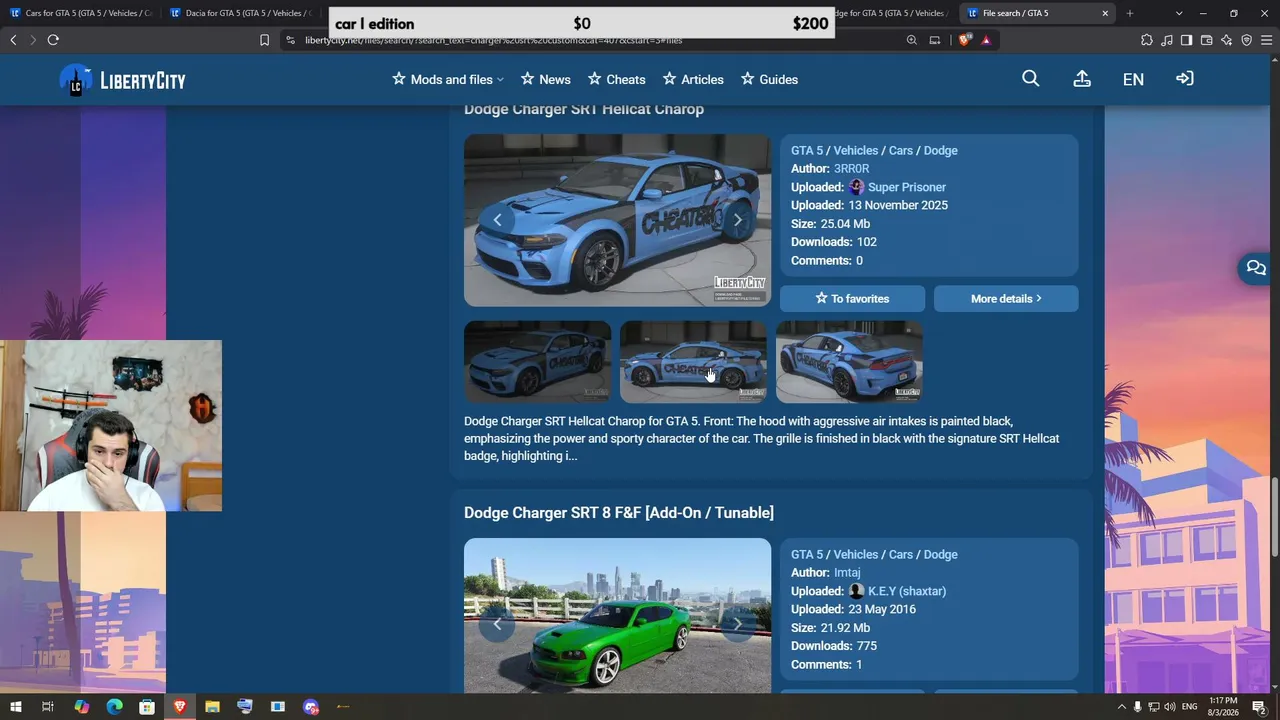The height and width of the screenshot is (720, 1280).
Task: Click Dodge category link for Hellcat Charop
Action: coord(941,151)
